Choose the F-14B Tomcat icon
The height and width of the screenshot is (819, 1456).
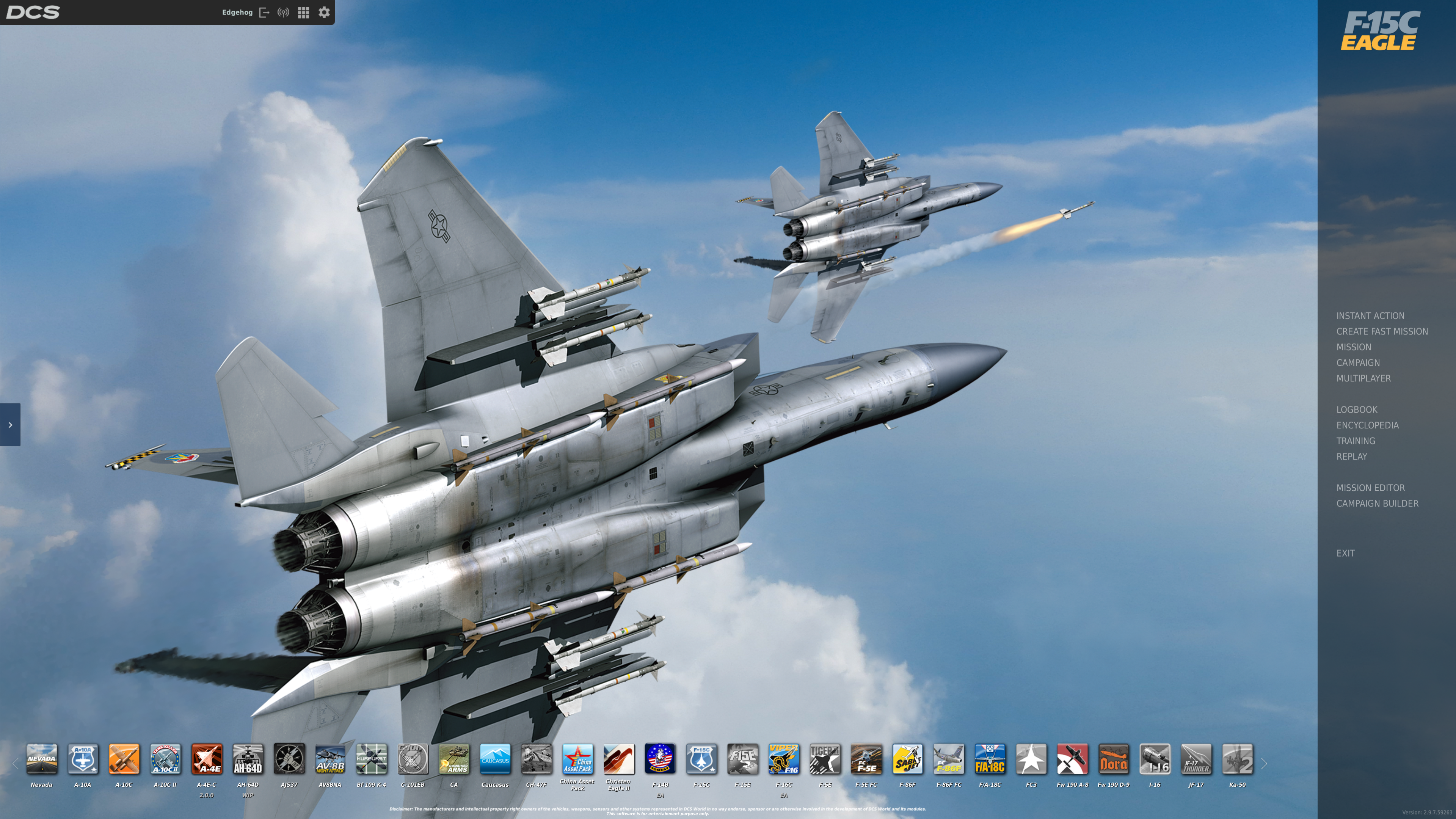[x=660, y=758]
